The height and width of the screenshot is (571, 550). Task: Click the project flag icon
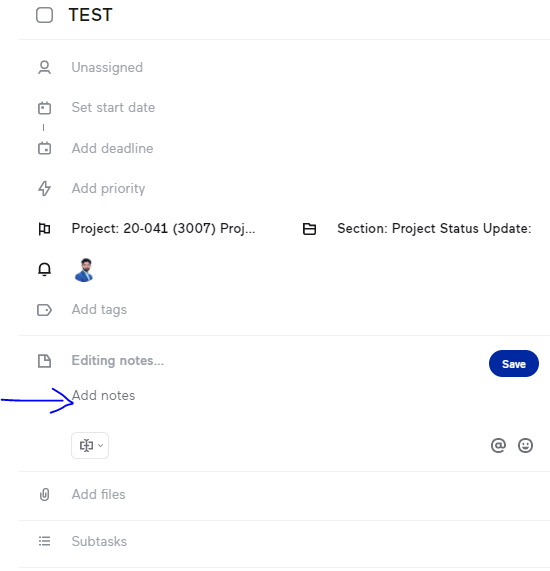pos(44,229)
